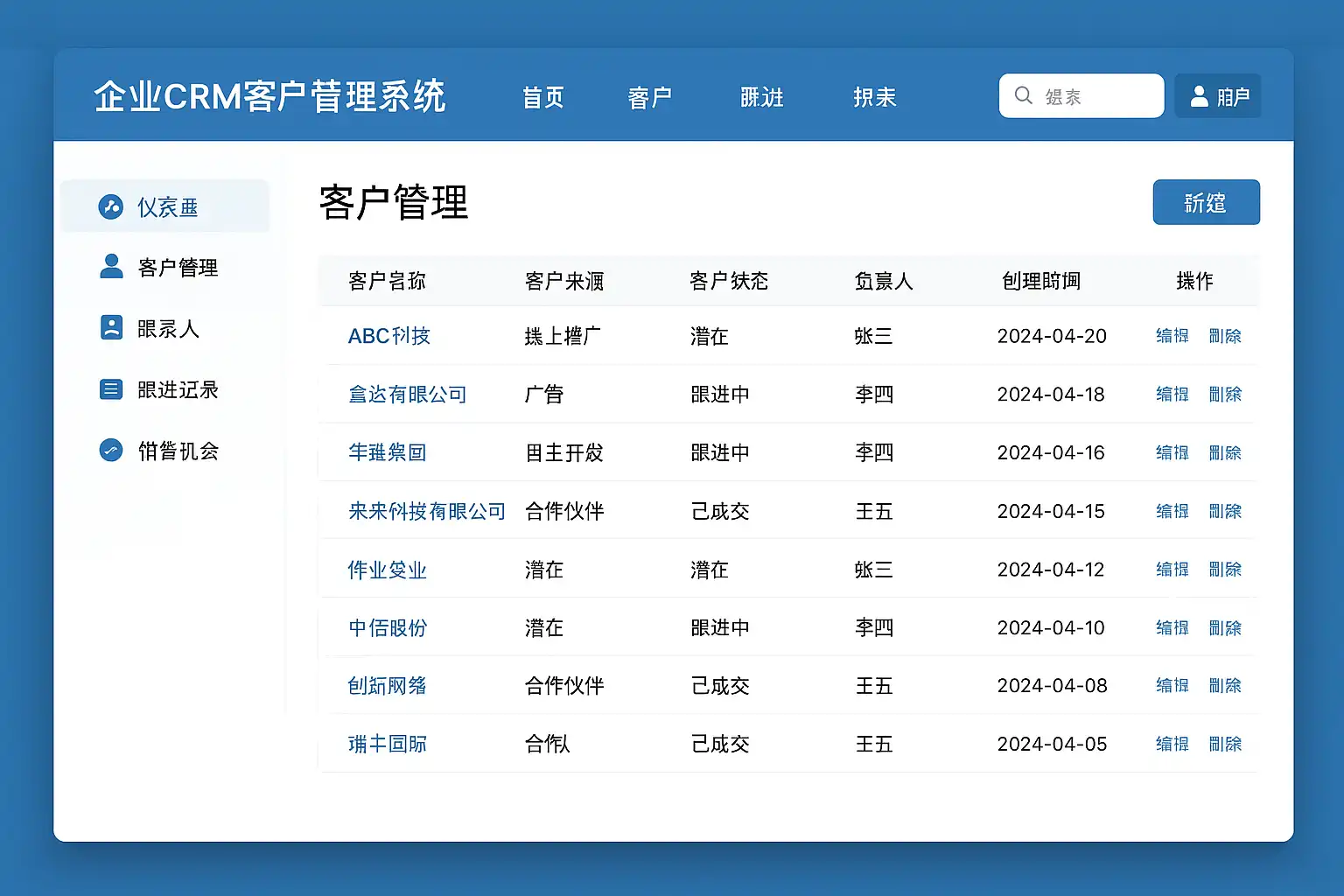Open the customer name link dated 2024-04-08

click(x=387, y=686)
